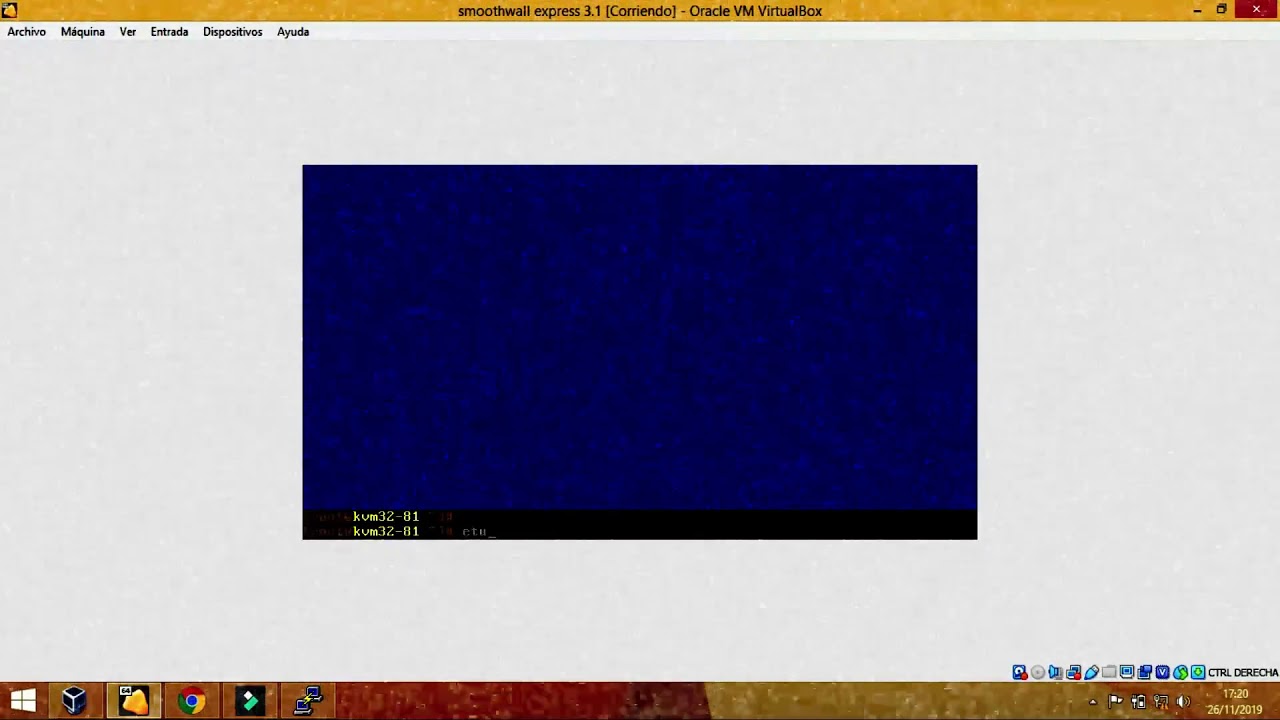1280x720 pixels.
Task: Open Filmora from the taskbar
Action: click(250, 701)
